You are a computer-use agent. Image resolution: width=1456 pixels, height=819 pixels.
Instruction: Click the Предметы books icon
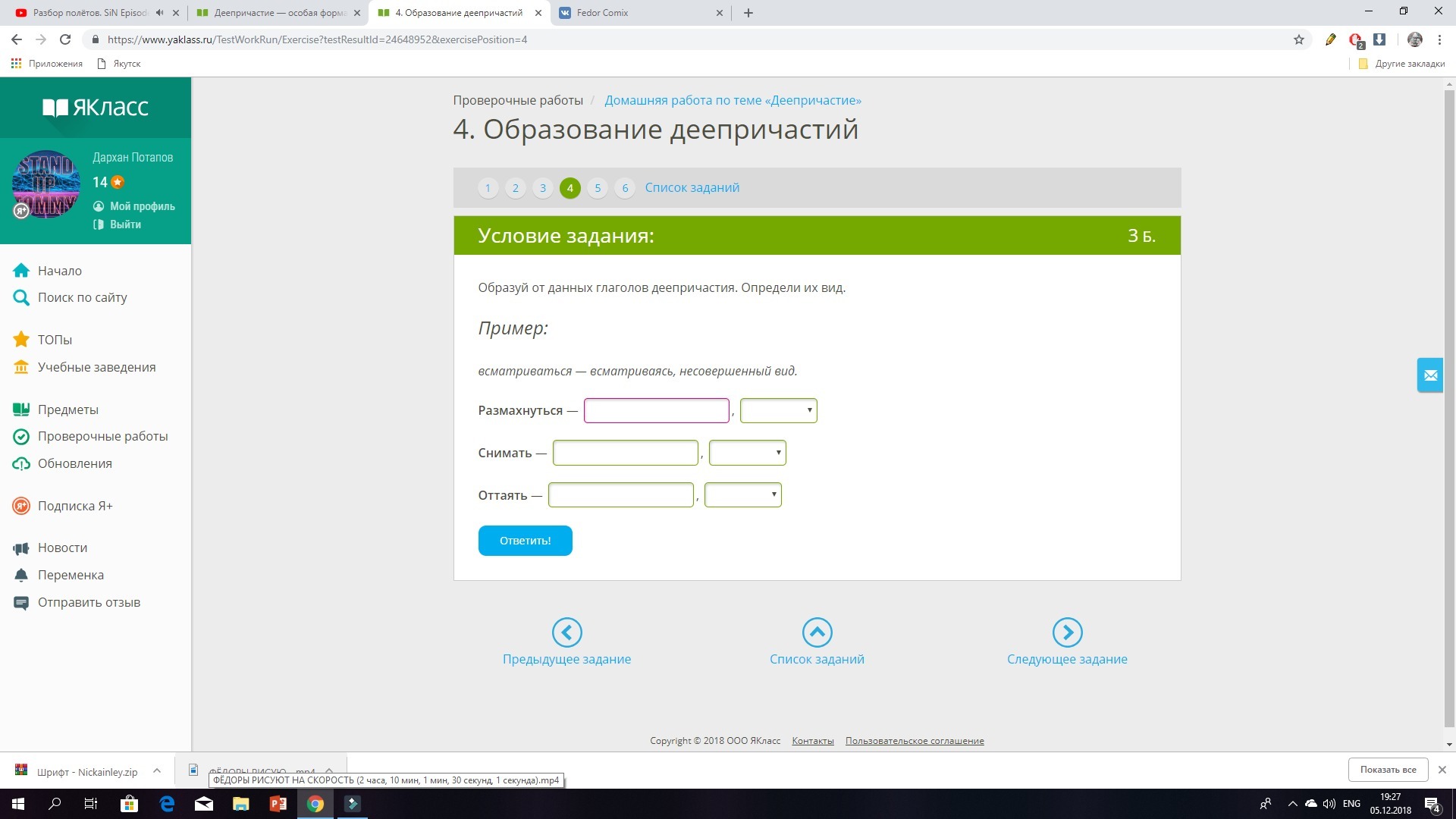(x=21, y=409)
